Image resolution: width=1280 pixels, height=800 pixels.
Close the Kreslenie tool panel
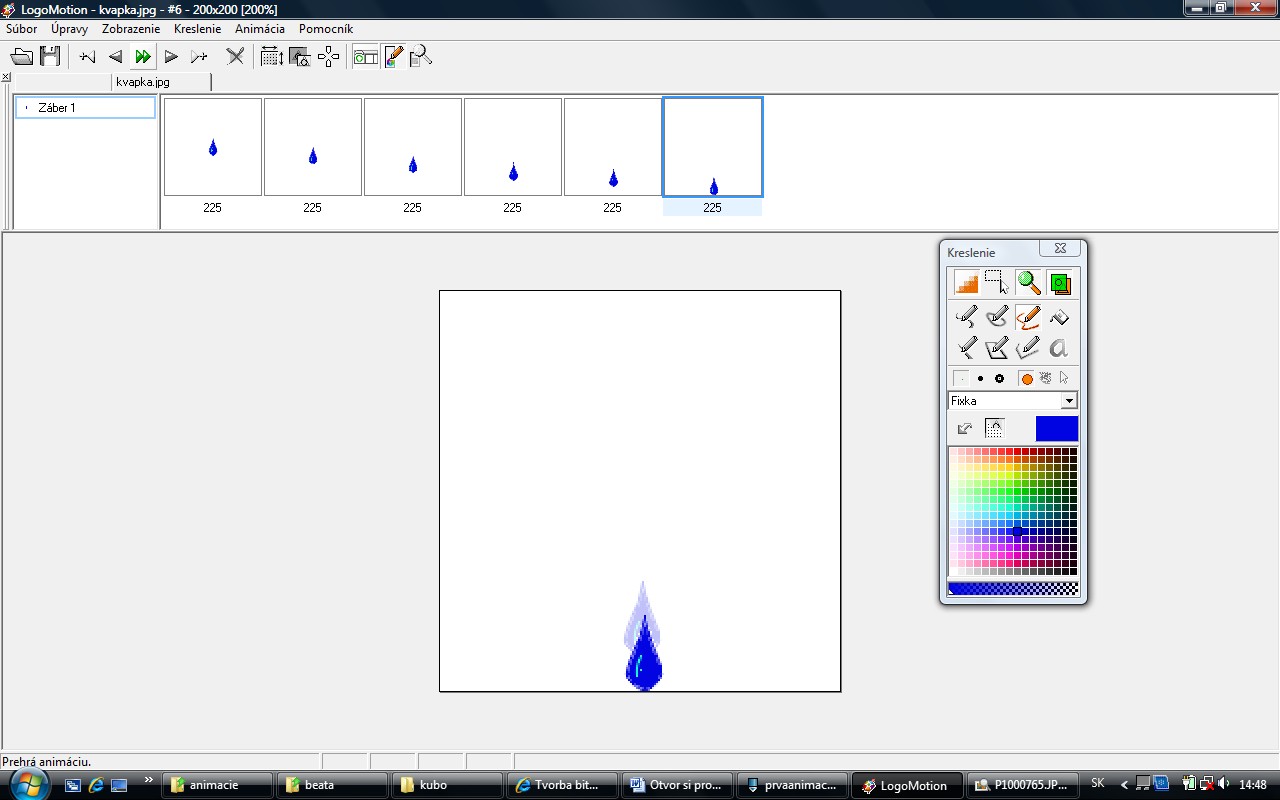pos(1060,249)
